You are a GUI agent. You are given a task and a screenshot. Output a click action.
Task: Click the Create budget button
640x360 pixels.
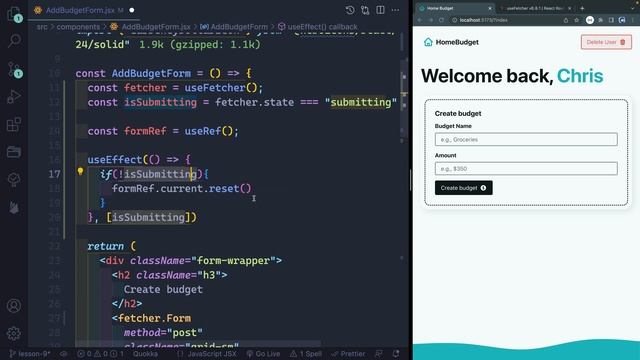463,188
